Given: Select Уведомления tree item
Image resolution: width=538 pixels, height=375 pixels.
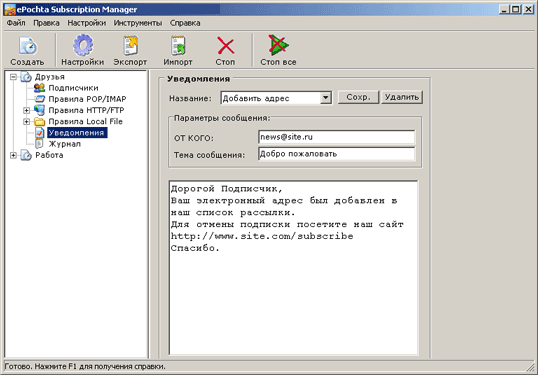Looking at the screenshot, I should tap(77, 133).
